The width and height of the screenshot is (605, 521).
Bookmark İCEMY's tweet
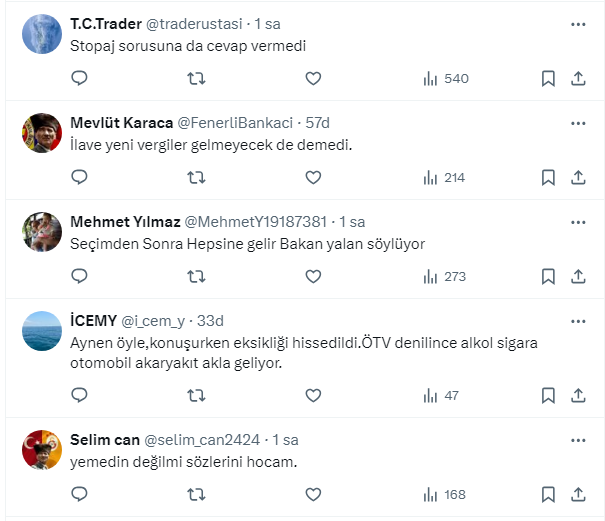pyautogui.click(x=548, y=395)
